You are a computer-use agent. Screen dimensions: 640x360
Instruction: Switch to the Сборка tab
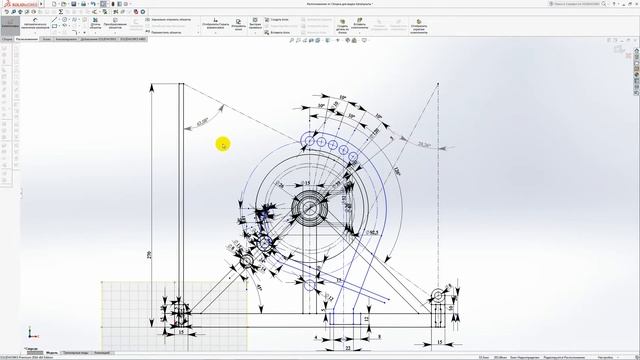7,39
